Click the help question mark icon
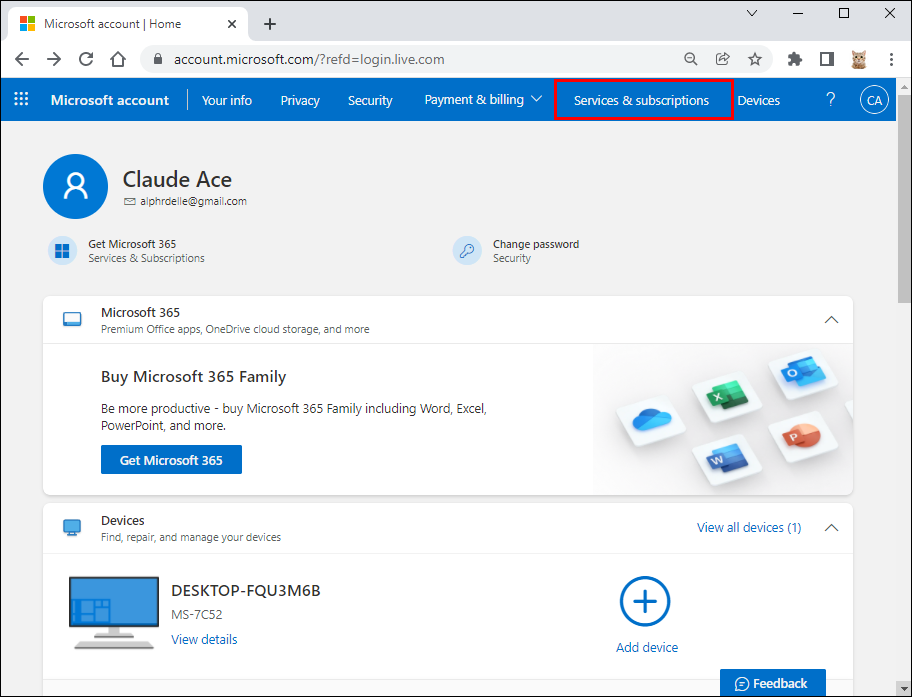Image resolution: width=912 pixels, height=697 pixels. (x=830, y=100)
